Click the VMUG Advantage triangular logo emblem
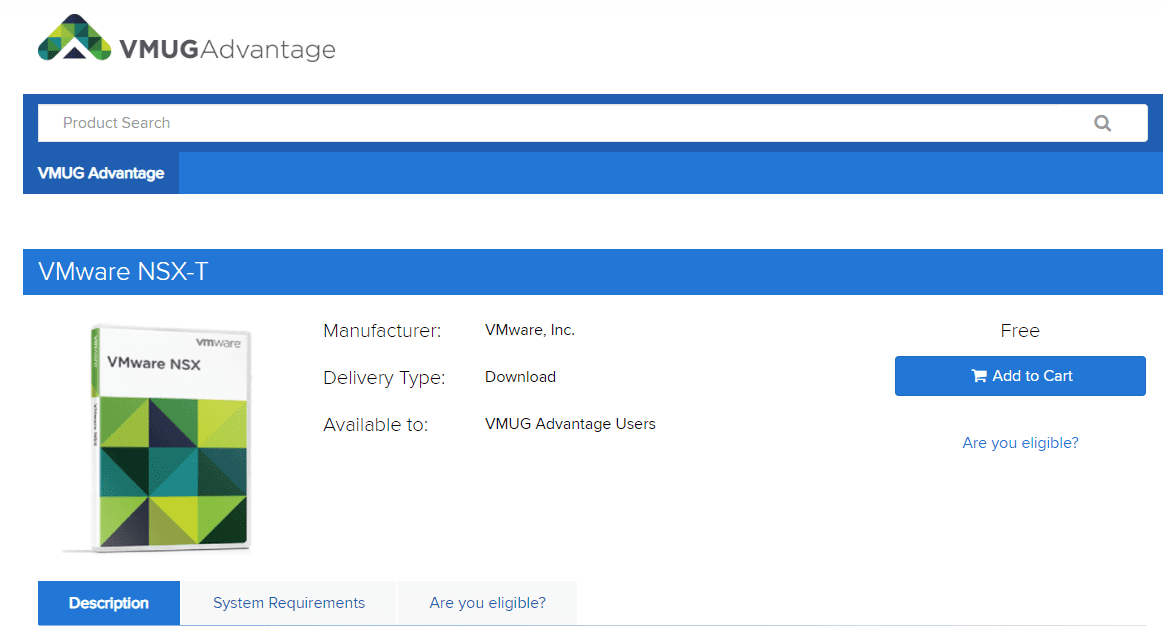Screen dimensions: 1163x630 [75, 39]
